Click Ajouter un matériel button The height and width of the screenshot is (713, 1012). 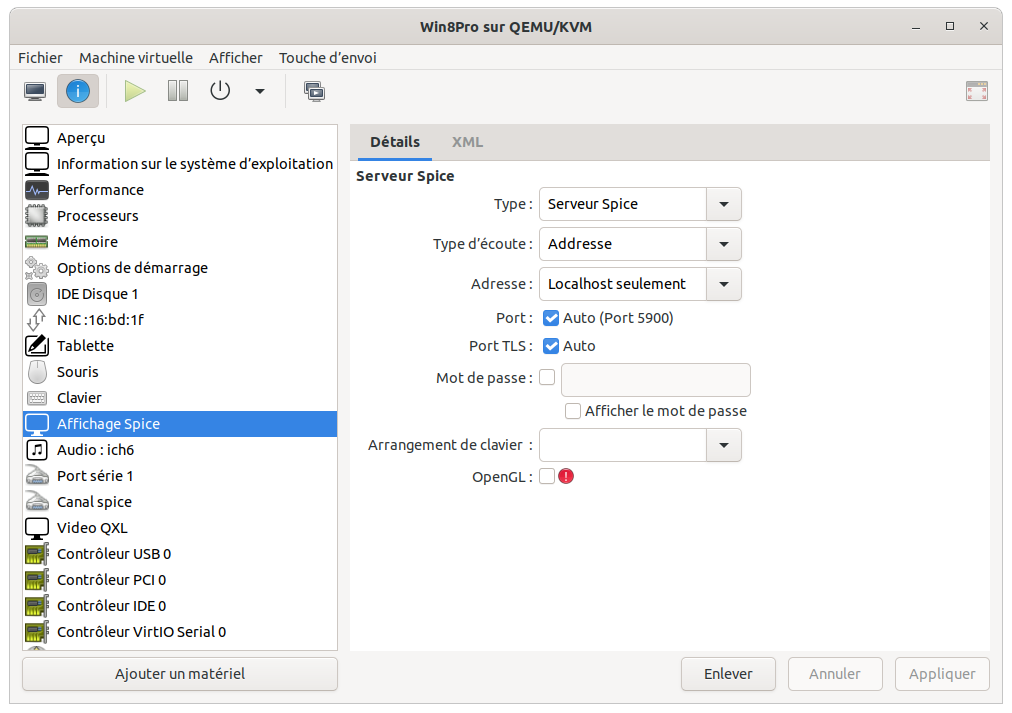point(179,674)
